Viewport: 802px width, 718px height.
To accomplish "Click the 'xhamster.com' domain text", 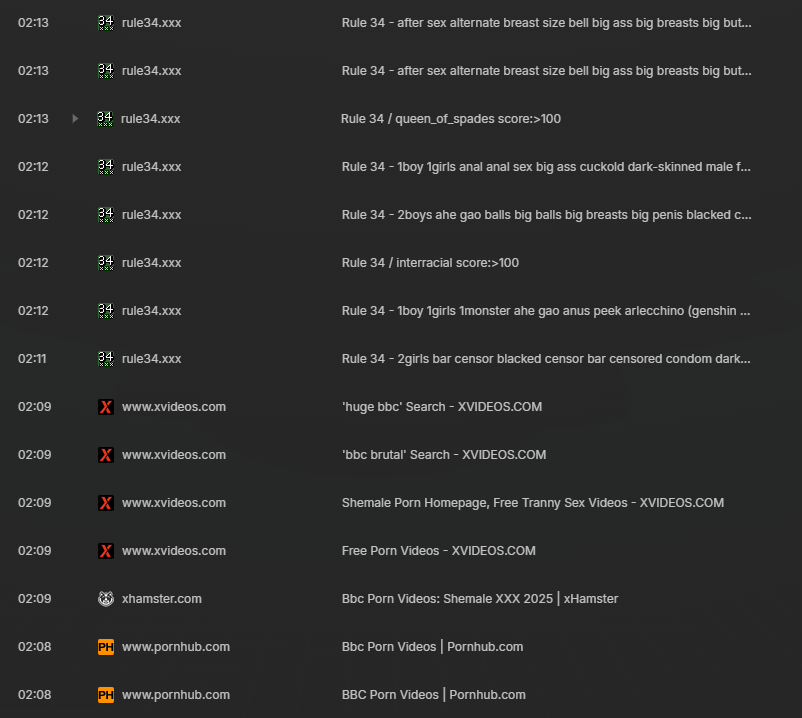I will tap(162, 599).
